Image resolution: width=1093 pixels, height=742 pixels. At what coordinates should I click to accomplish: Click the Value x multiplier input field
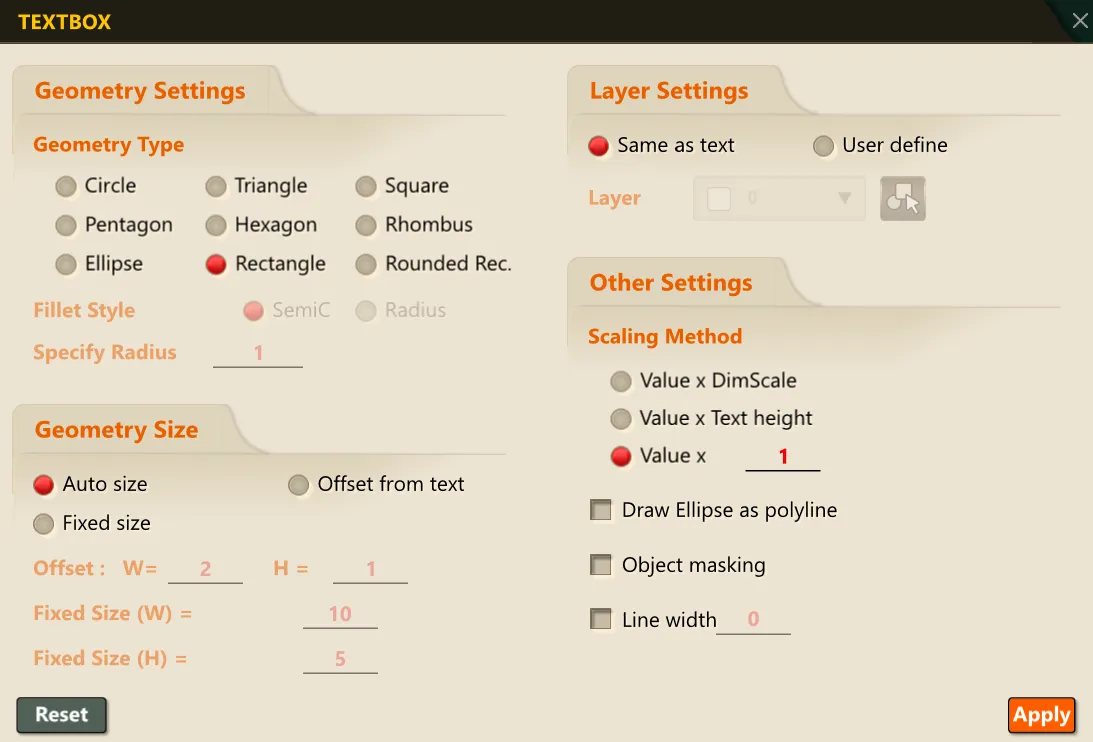(783, 457)
